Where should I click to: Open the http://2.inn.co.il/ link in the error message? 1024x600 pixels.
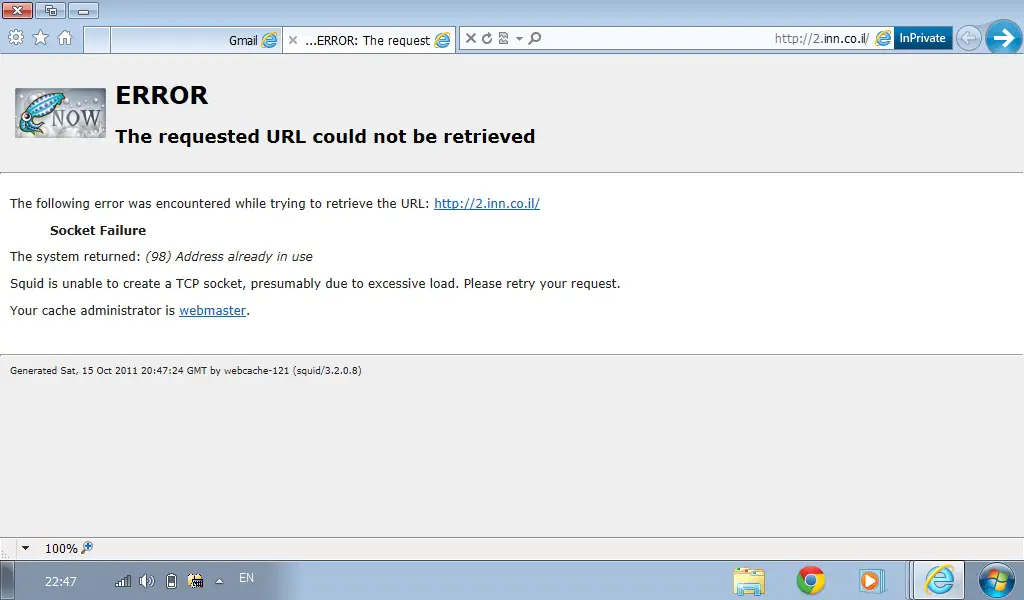[486, 203]
